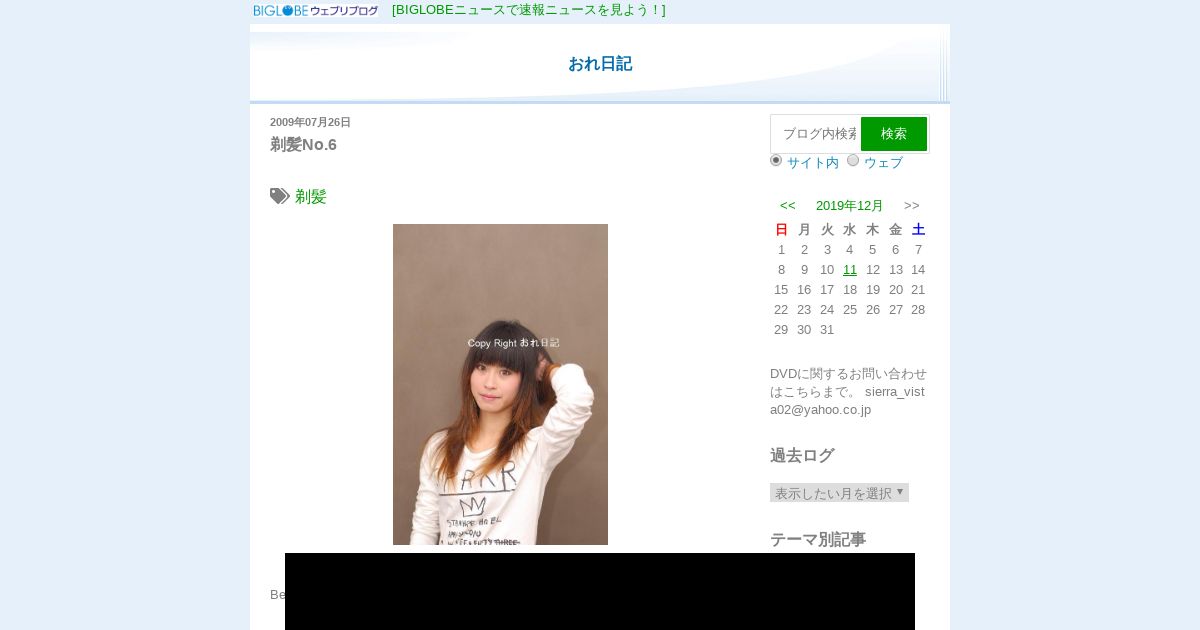This screenshot has height=630, width=1200.
Task: Click the 過去ログ heading
Action: 802,456
